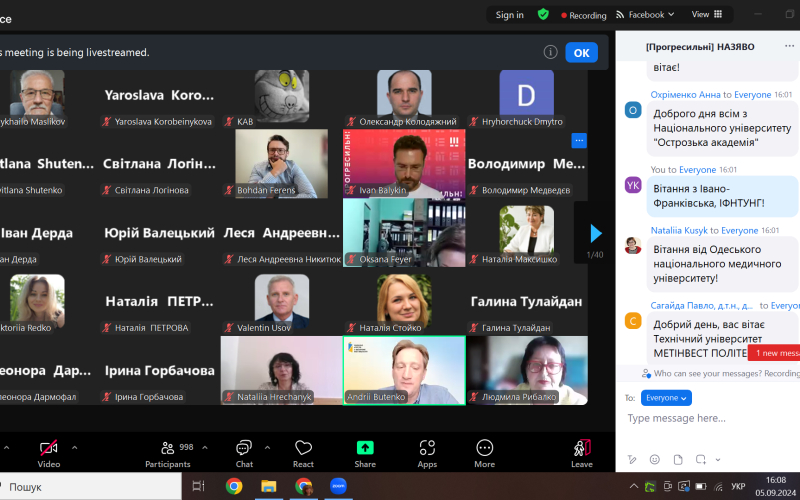Viewport: 800px width, 500px height.
Task: Click the Windows search box Пошук
Action: [x=90, y=487]
